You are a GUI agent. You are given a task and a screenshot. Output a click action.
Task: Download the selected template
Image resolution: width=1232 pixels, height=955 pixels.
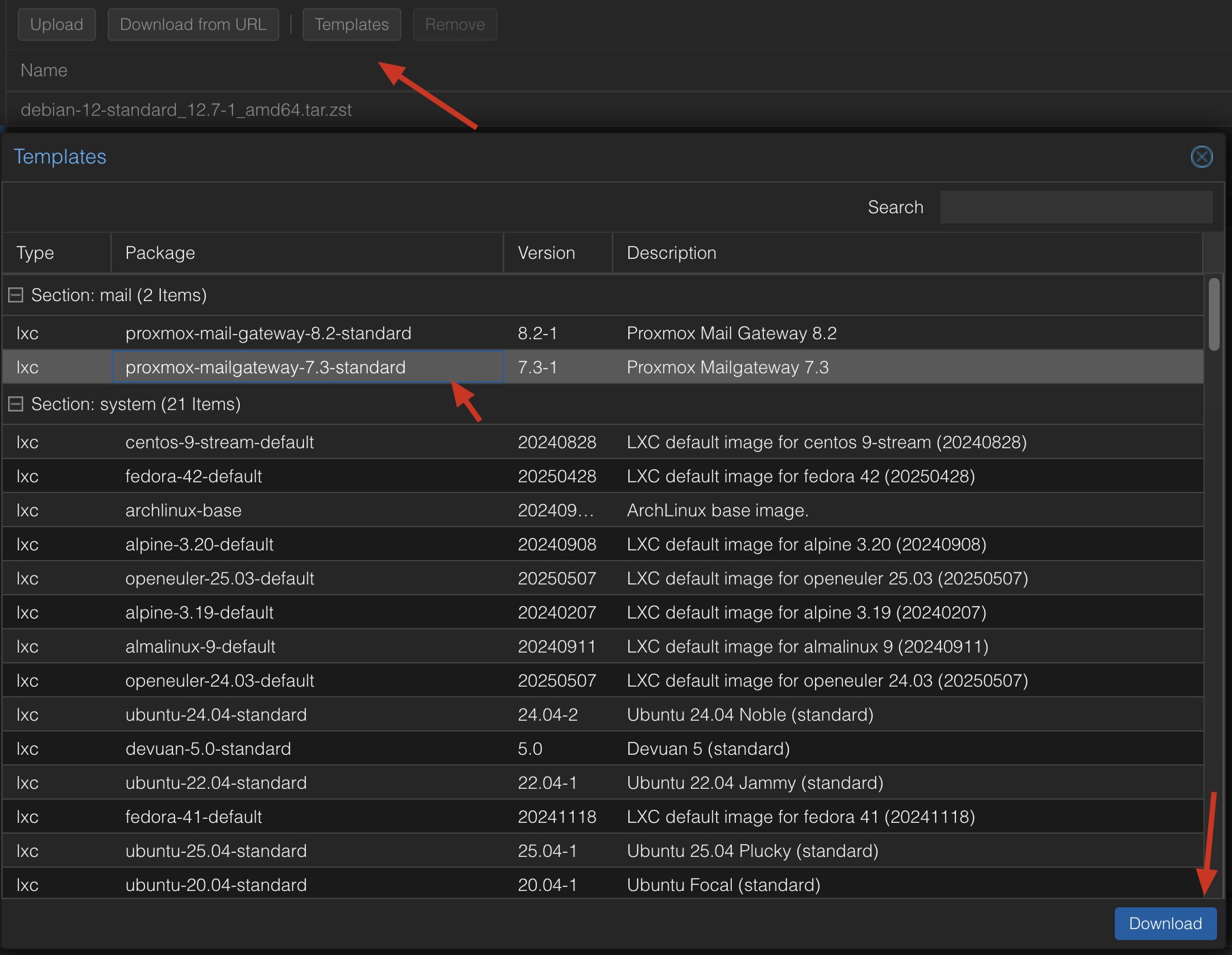click(x=1165, y=924)
